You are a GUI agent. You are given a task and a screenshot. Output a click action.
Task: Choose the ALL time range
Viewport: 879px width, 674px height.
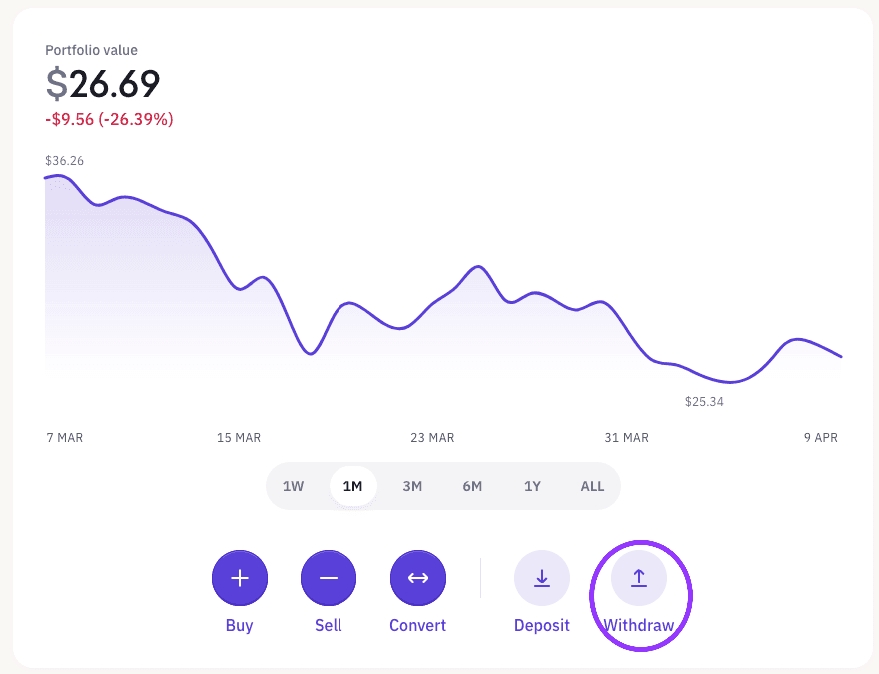click(592, 487)
